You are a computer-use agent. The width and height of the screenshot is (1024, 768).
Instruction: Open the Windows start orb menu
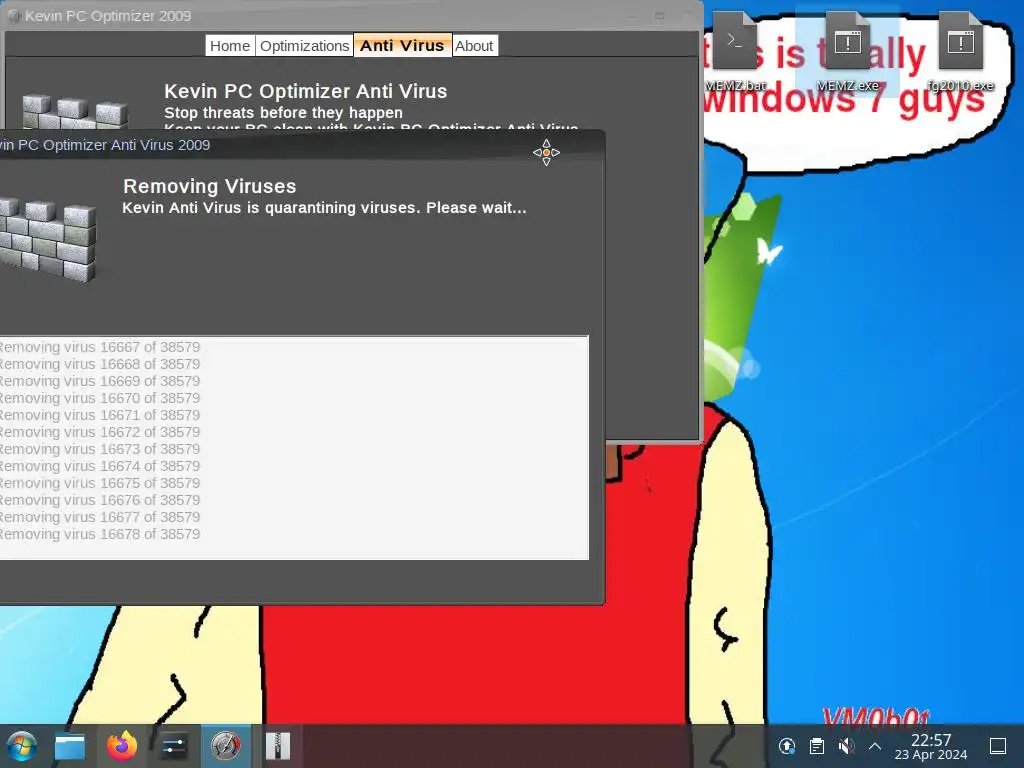point(22,746)
